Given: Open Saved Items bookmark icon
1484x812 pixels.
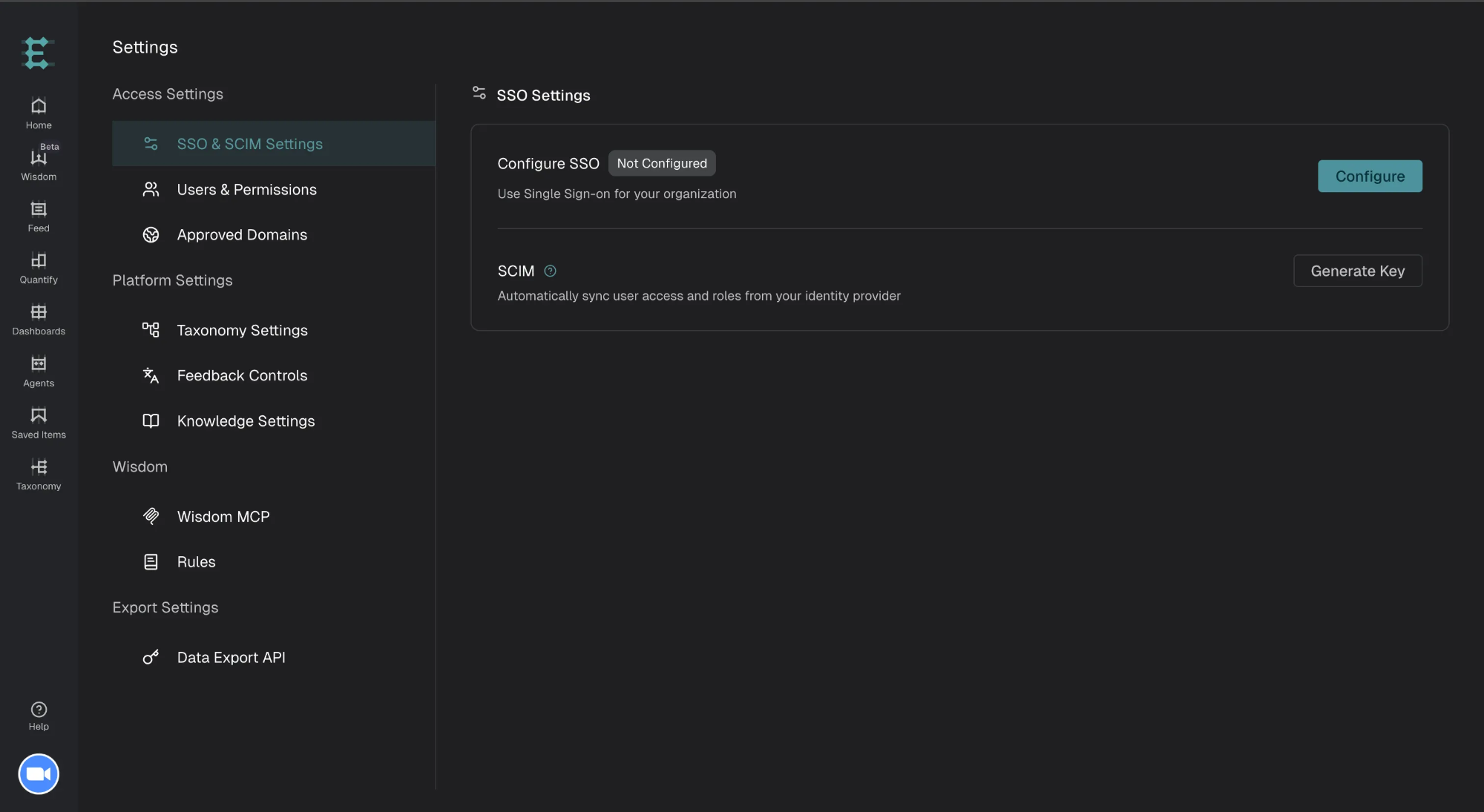Looking at the screenshot, I should coord(39,415).
